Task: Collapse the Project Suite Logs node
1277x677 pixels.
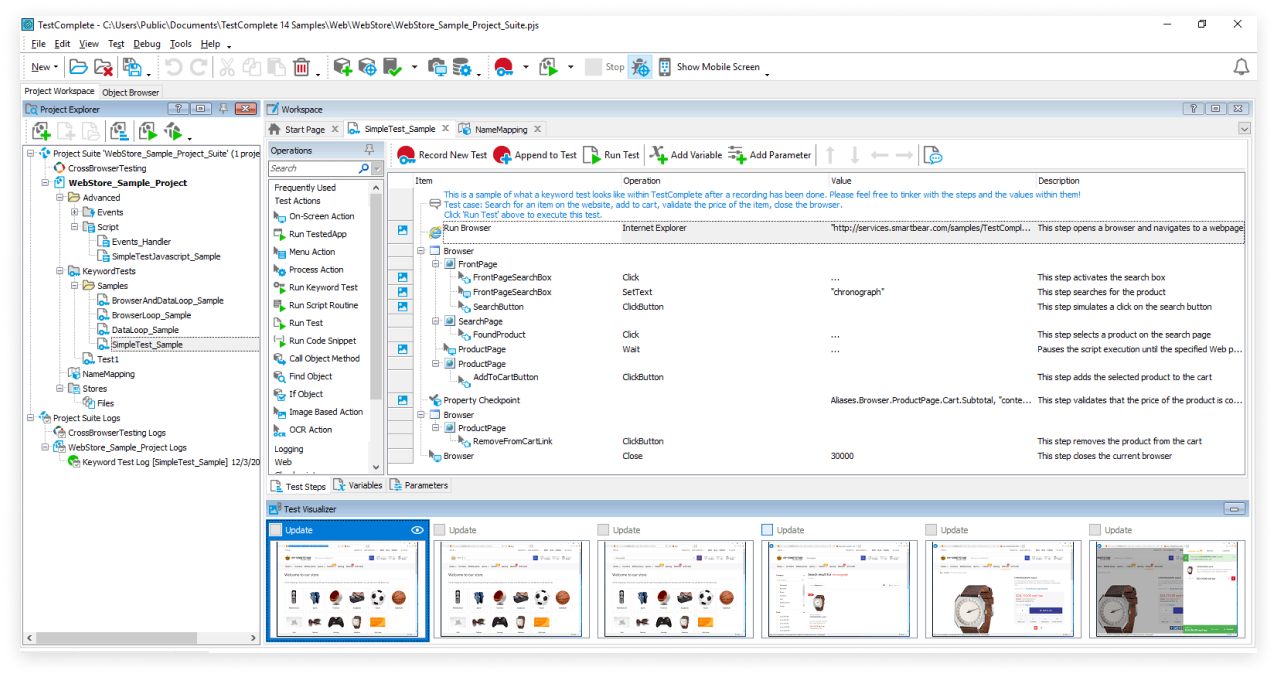Action: click(x=31, y=418)
